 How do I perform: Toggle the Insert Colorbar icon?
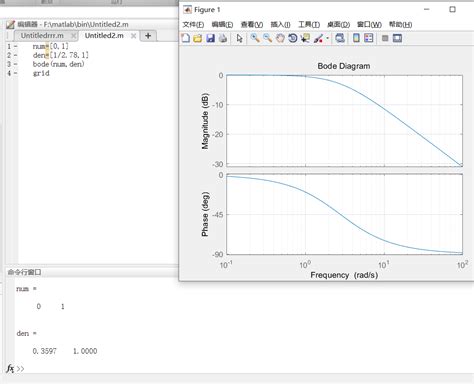[x=356, y=38]
